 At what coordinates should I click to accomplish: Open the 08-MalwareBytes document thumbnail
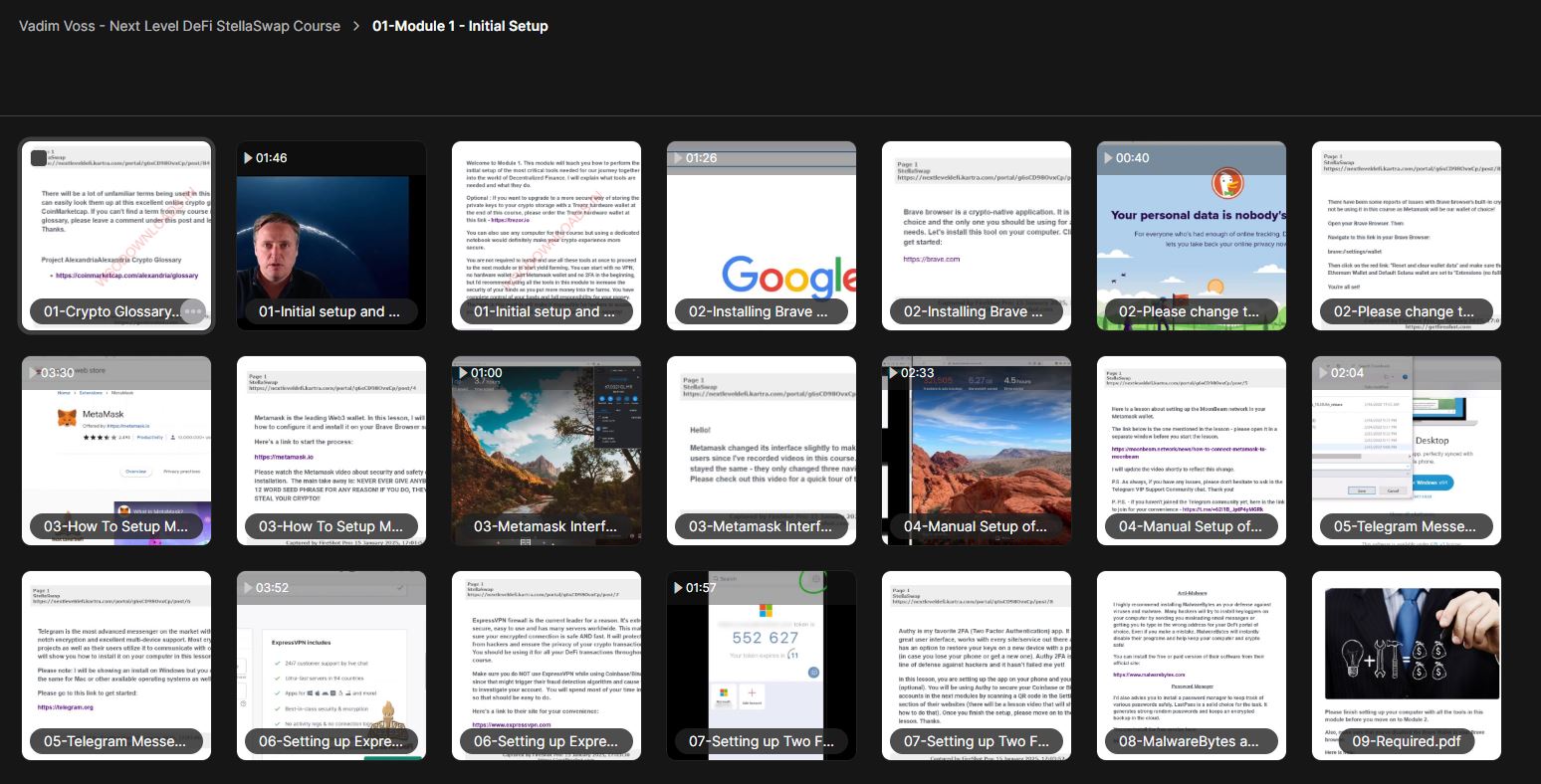coord(1191,657)
